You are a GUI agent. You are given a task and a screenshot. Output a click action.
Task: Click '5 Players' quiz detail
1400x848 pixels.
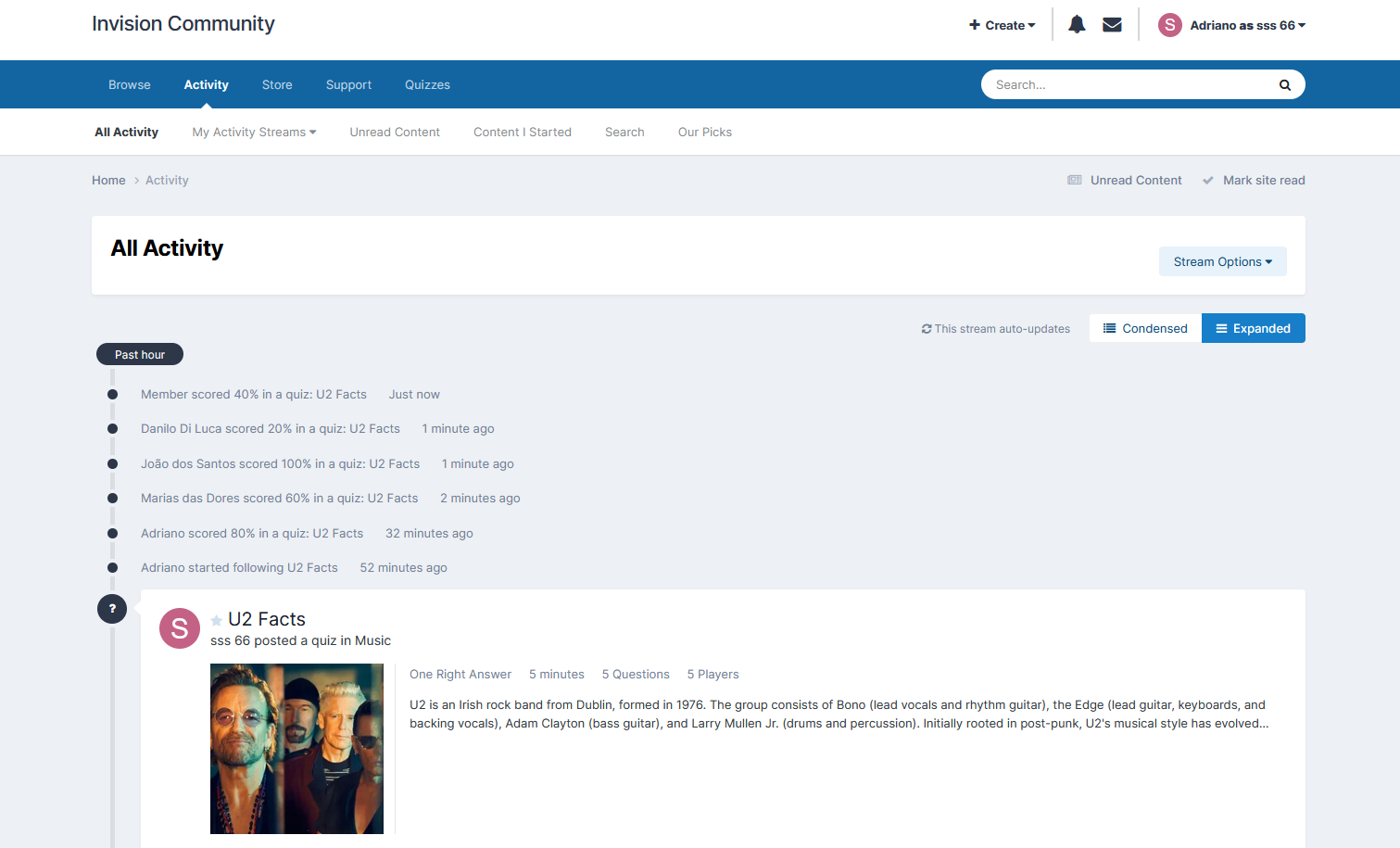[x=713, y=675]
